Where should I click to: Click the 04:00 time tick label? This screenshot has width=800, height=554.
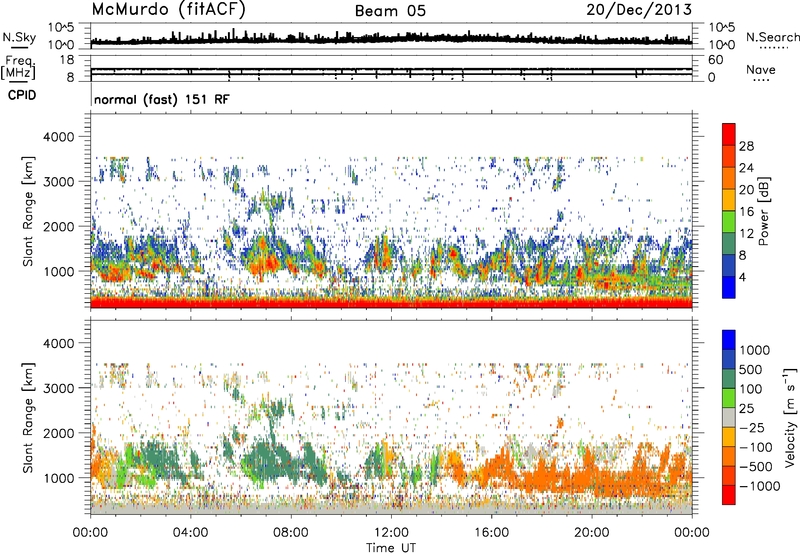(190, 533)
